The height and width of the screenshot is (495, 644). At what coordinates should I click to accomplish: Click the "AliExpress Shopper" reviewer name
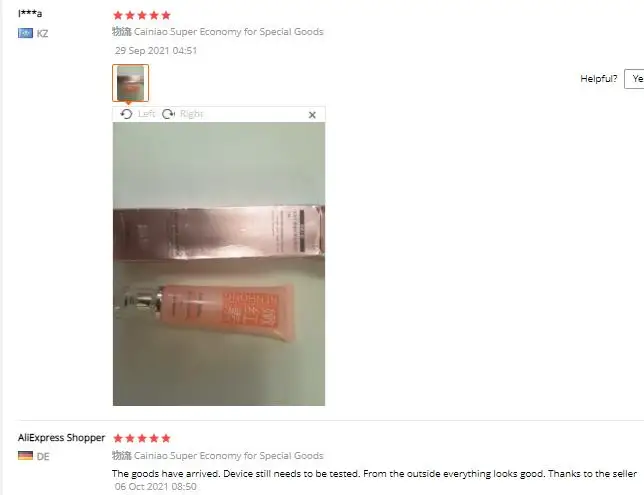coord(62,438)
